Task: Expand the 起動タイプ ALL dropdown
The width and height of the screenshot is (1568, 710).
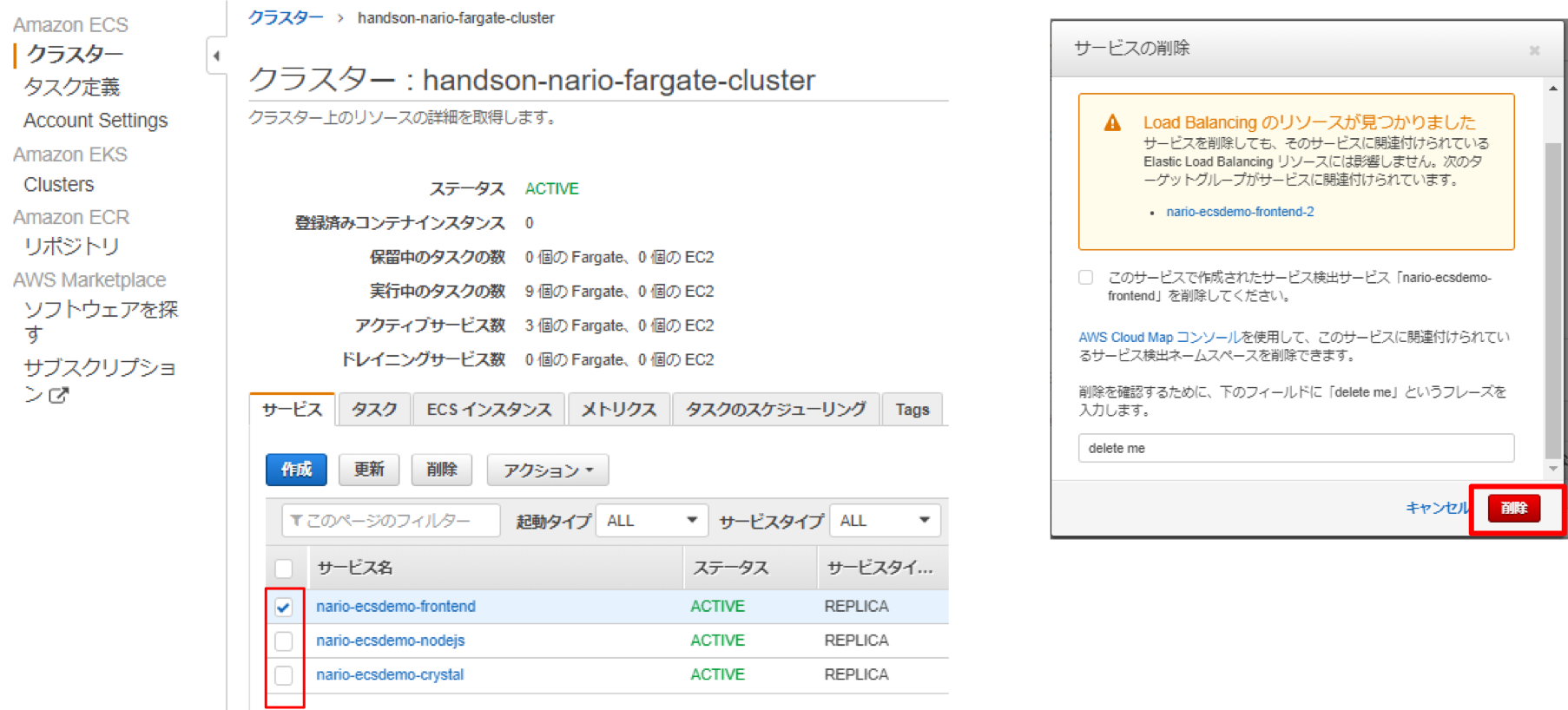Action: [x=652, y=521]
